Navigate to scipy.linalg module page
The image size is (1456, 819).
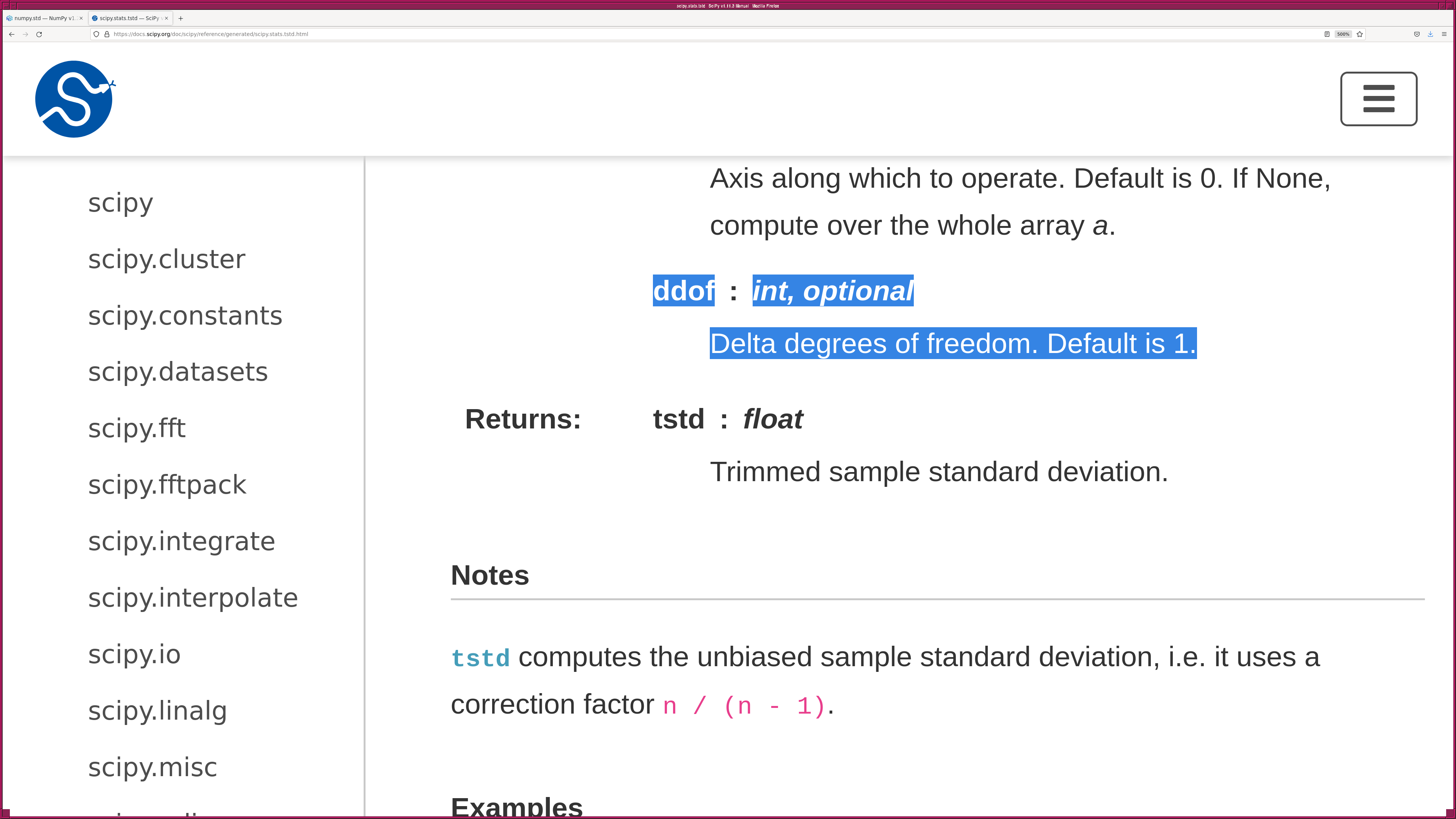click(x=157, y=711)
